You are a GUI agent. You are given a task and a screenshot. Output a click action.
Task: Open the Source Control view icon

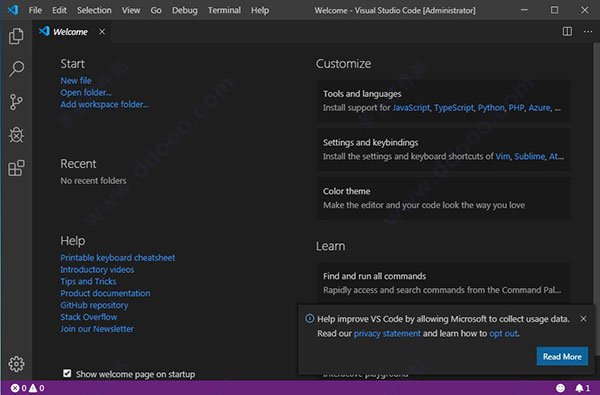pyautogui.click(x=16, y=102)
